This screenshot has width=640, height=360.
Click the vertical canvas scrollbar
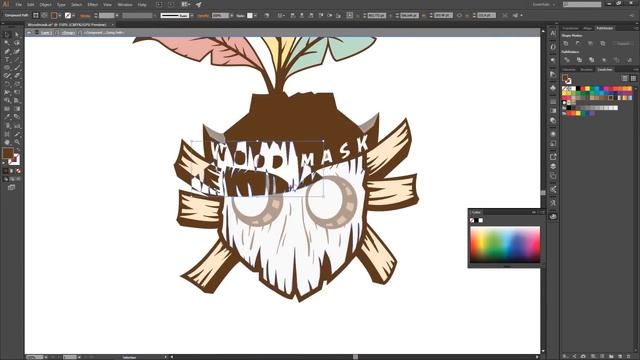tap(543, 192)
